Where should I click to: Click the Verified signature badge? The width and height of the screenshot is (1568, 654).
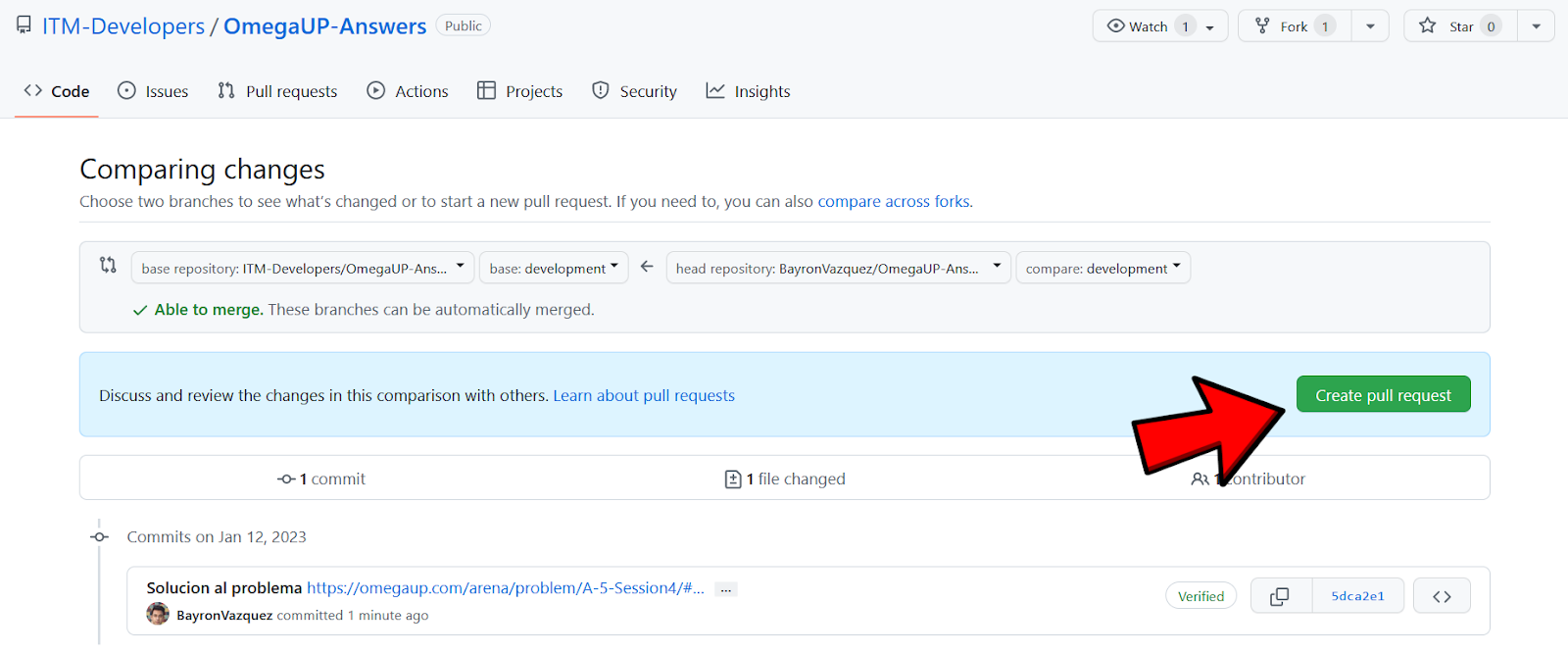tap(1200, 596)
